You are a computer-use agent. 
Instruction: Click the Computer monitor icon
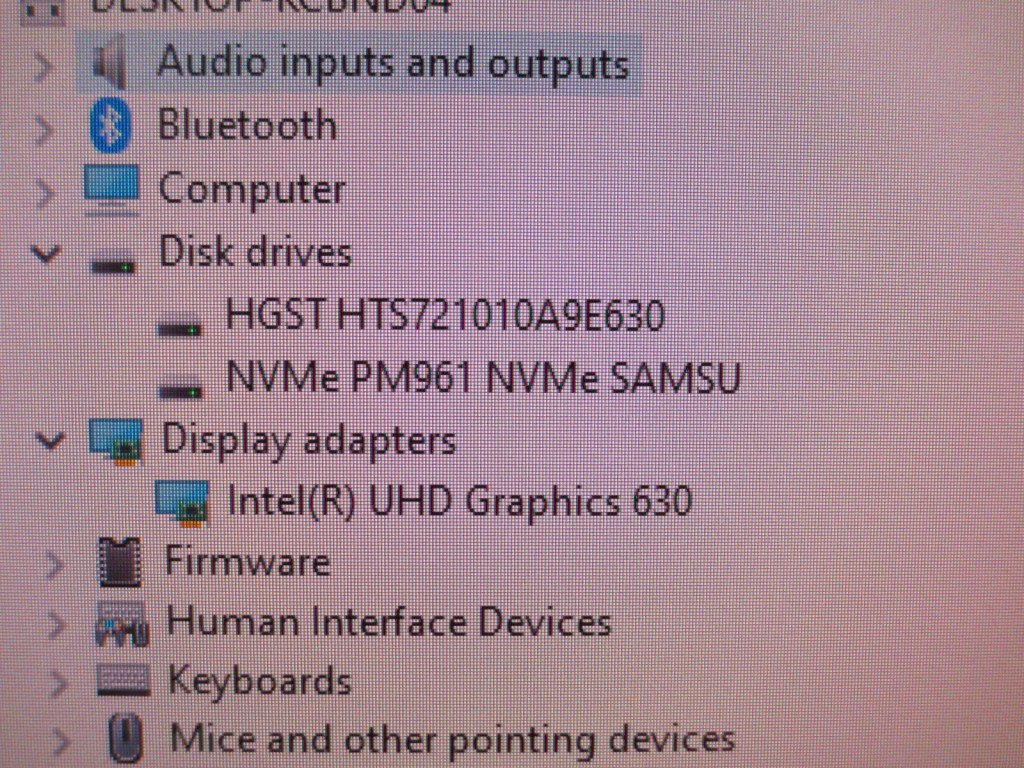111,189
